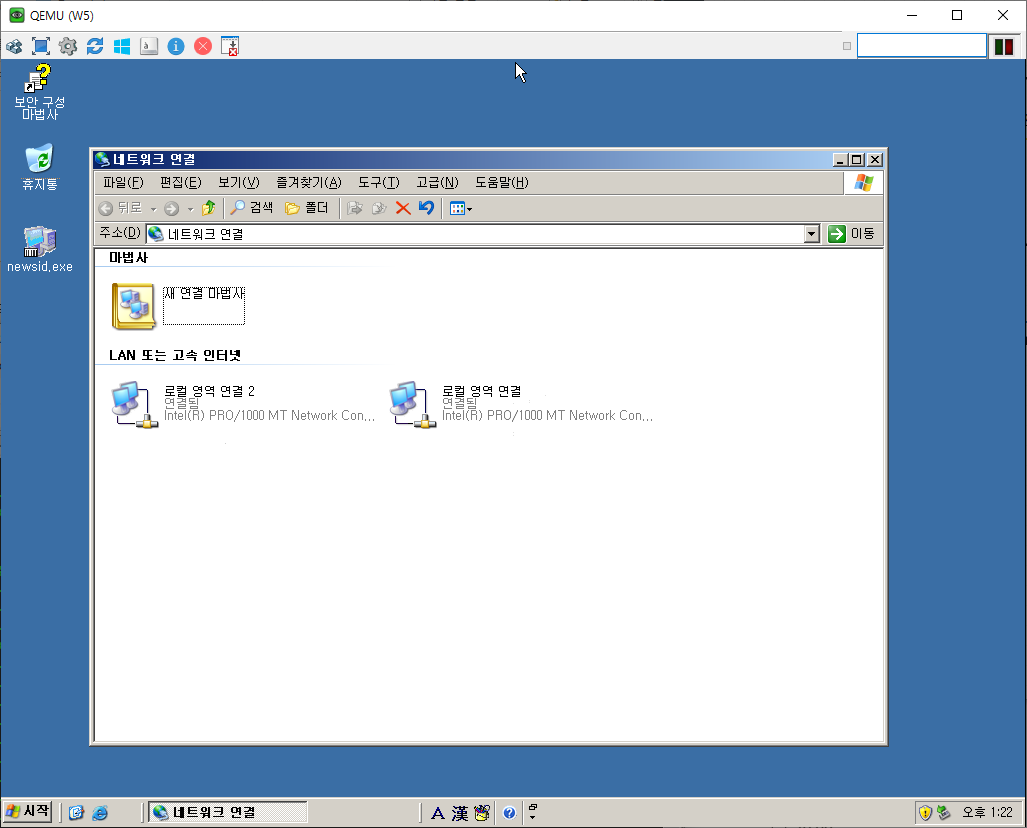The image size is (1027, 828).
Task: Open the 도움말(H) menu
Action: pos(502,183)
